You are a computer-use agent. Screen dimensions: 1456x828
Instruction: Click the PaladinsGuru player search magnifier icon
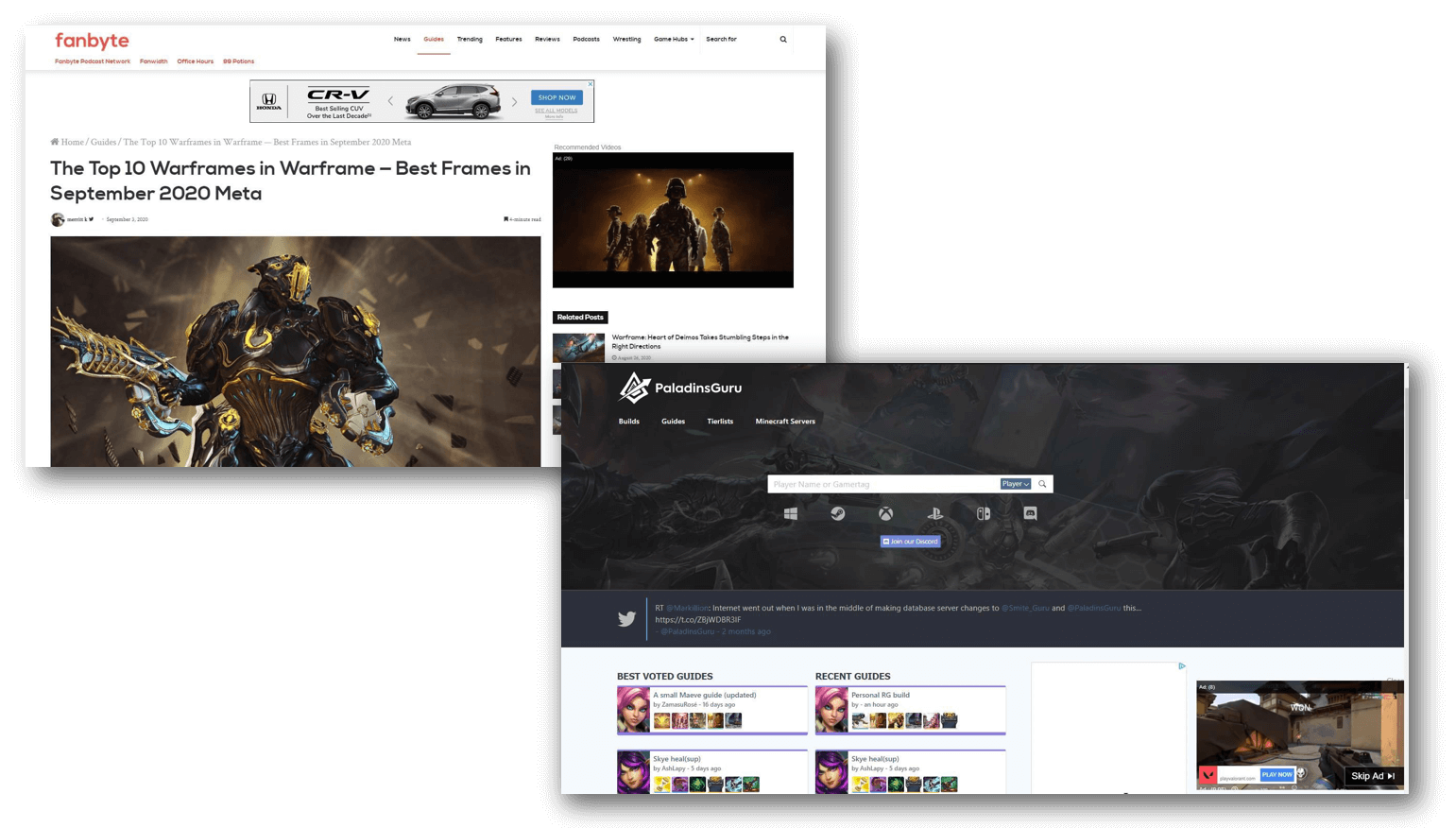(1042, 484)
